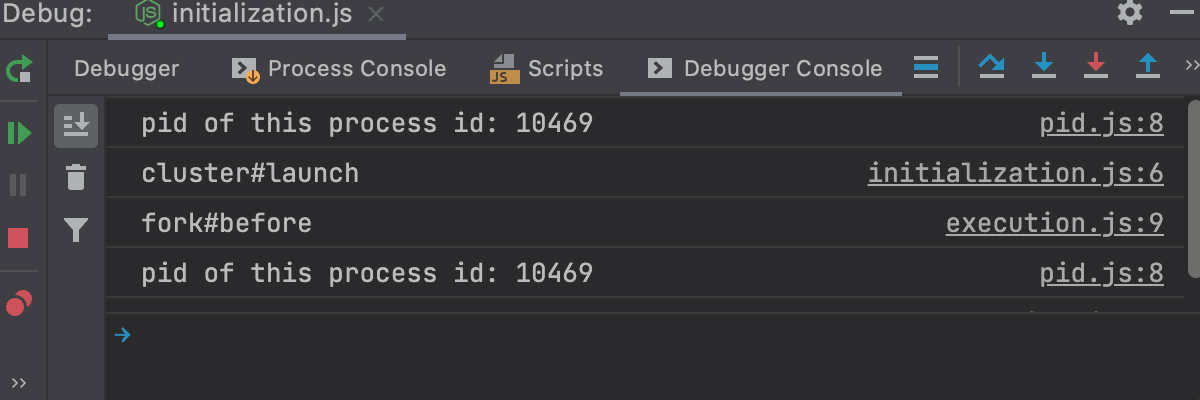Toggle scroll to end of console
Screen dimensions: 1200x400
click(76, 125)
